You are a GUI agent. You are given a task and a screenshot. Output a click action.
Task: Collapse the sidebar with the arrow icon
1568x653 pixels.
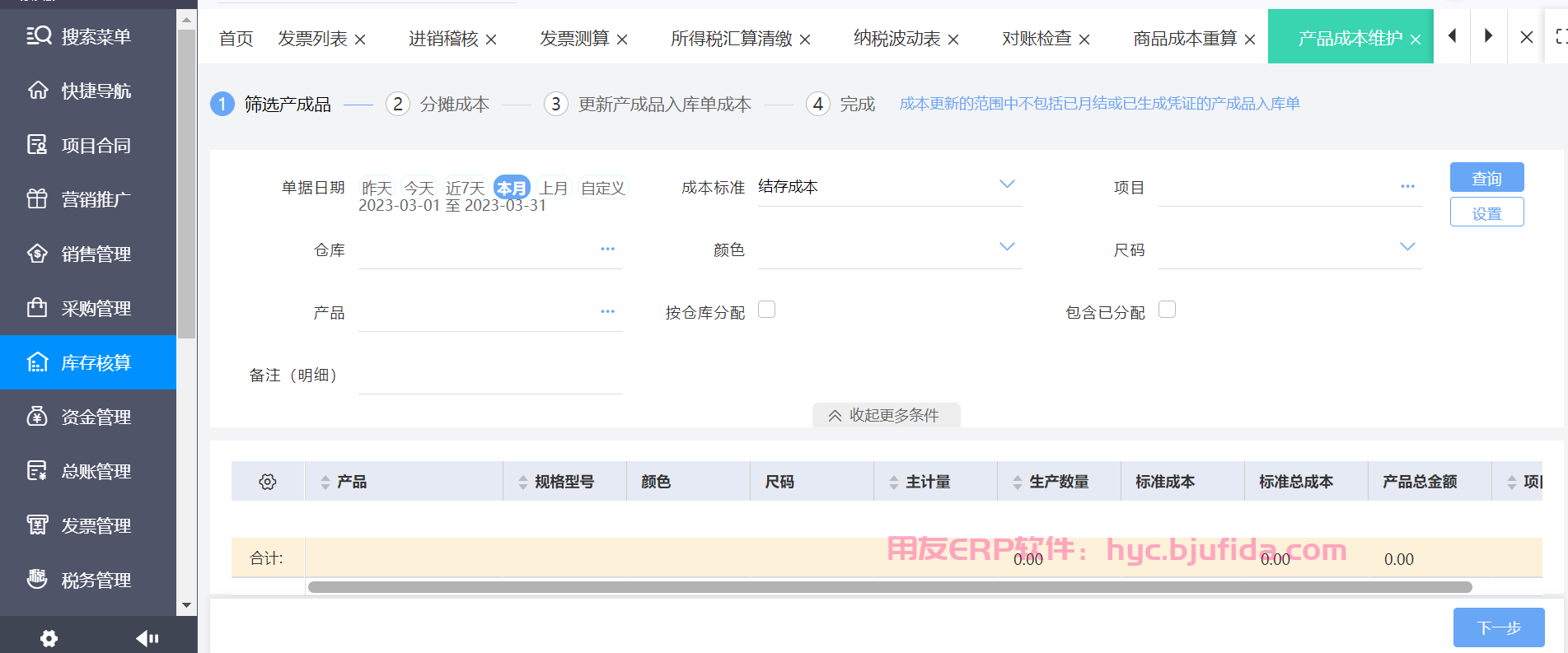pyautogui.click(x=147, y=638)
